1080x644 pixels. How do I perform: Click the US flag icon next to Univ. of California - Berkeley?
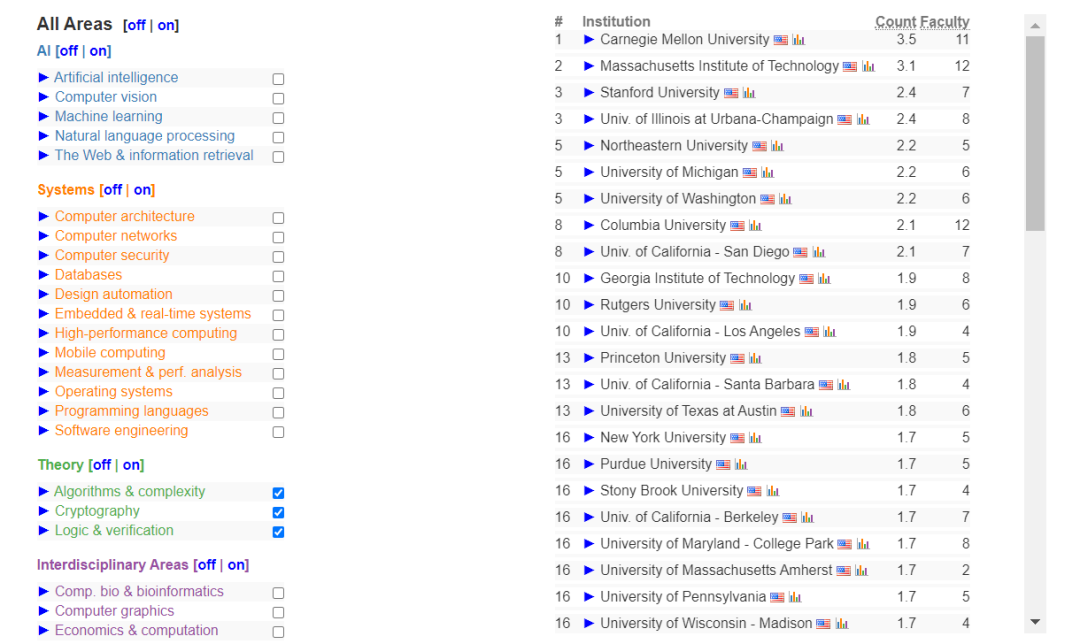(789, 518)
